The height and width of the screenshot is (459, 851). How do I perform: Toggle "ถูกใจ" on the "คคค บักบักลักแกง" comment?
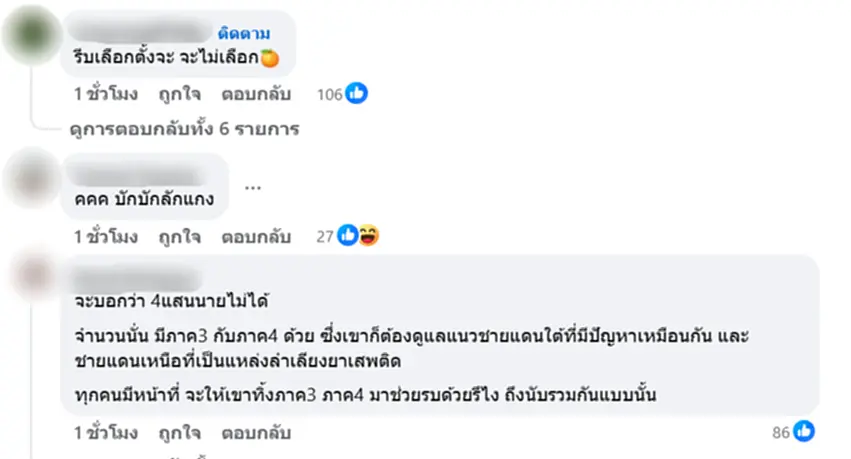coord(179,237)
